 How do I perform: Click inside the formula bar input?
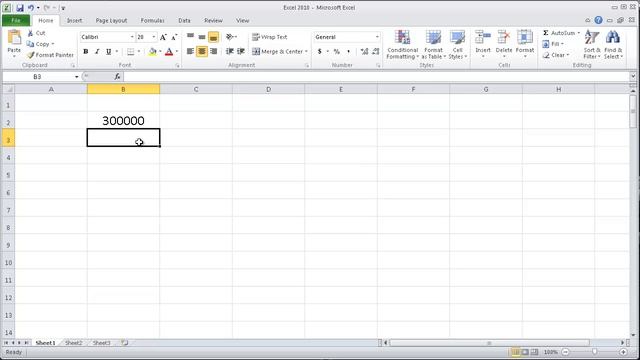click(377, 76)
